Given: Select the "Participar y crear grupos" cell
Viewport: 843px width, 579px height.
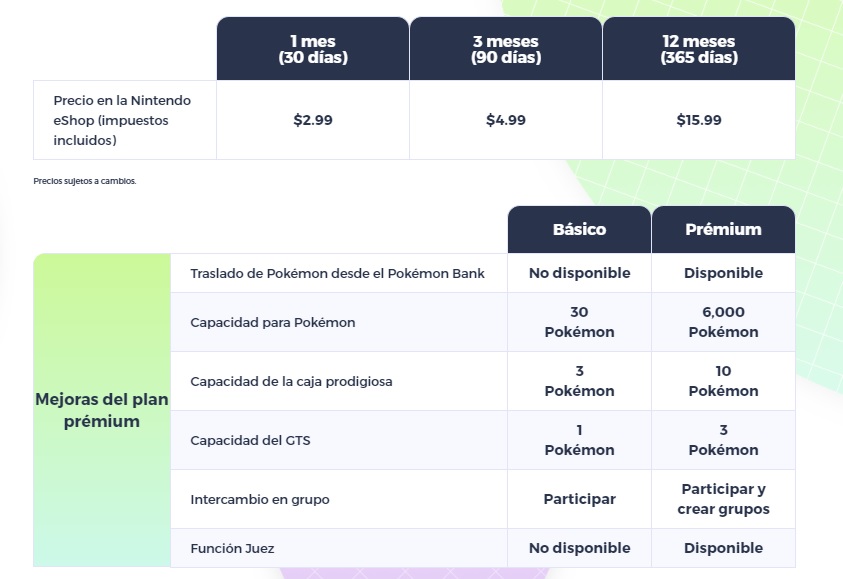Looking at the screenshot, I should (x=723, y=499).
